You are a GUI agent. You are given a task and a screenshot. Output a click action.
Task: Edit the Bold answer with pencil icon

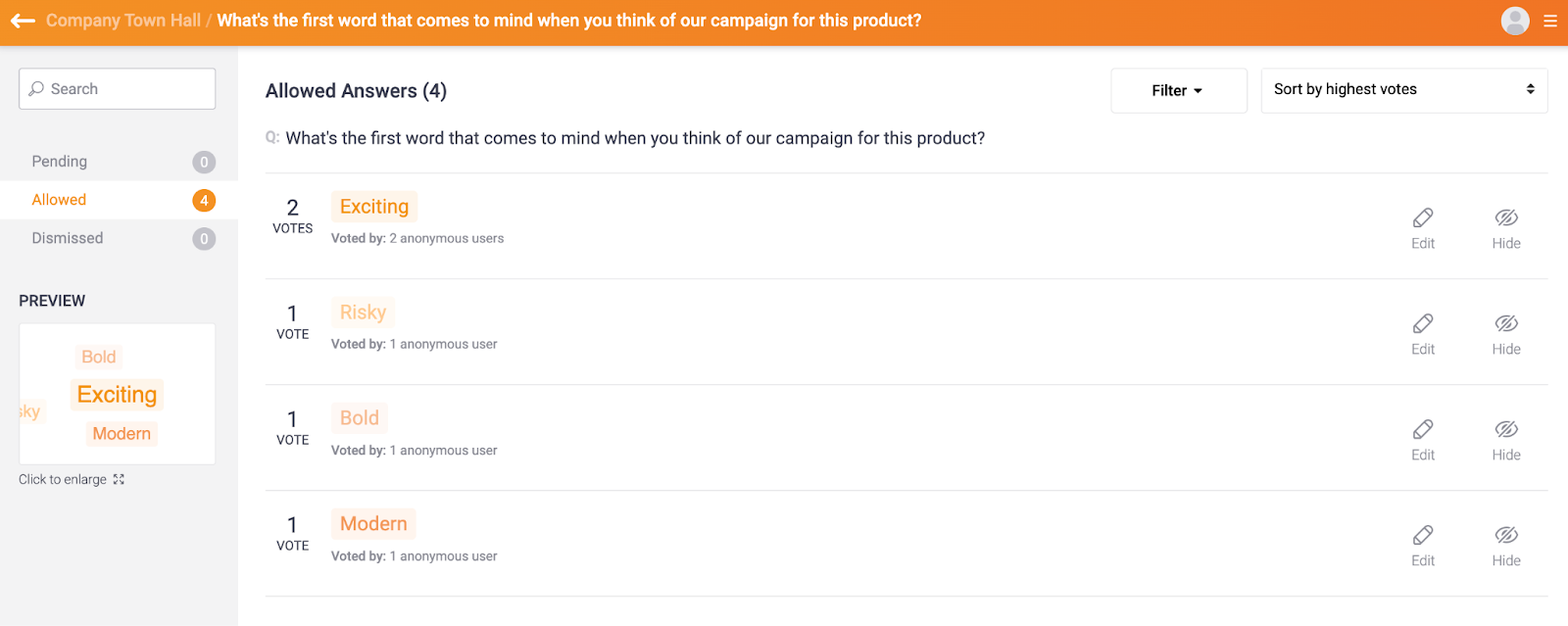pos(1423,429)
